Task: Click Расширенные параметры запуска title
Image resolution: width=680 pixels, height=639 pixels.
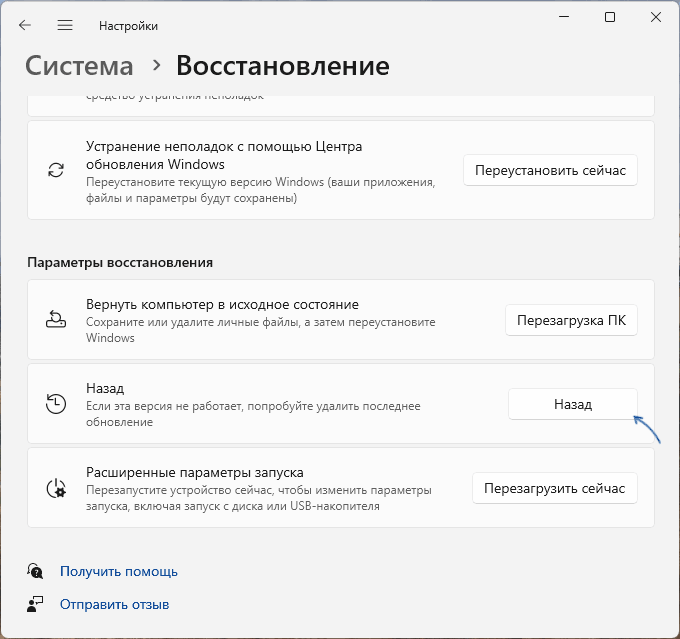Action: pos(195,472)
